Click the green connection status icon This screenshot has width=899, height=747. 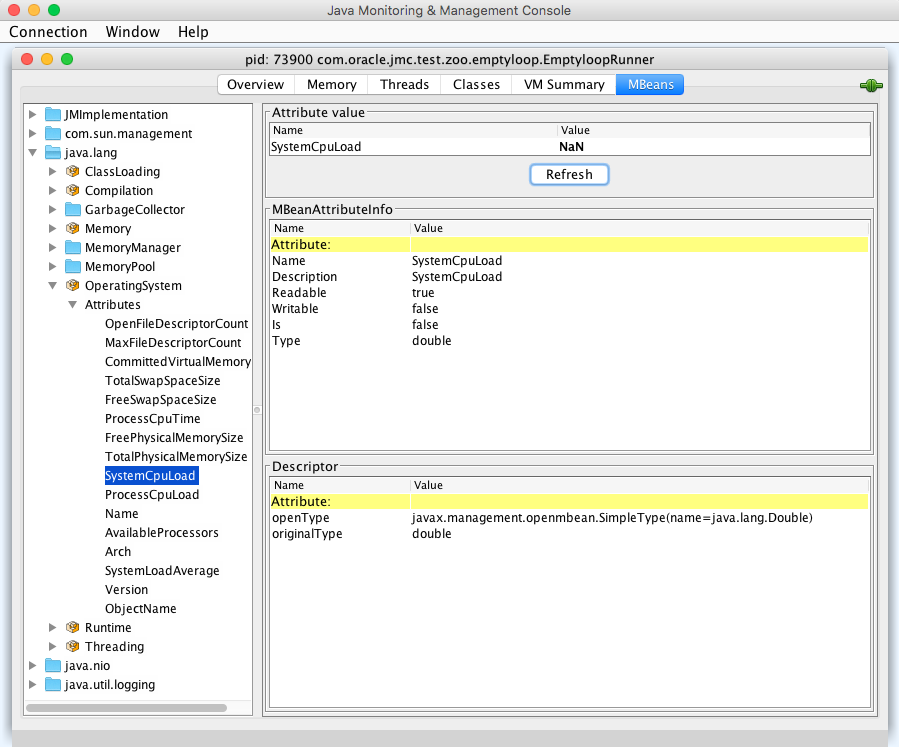(870, 85)
